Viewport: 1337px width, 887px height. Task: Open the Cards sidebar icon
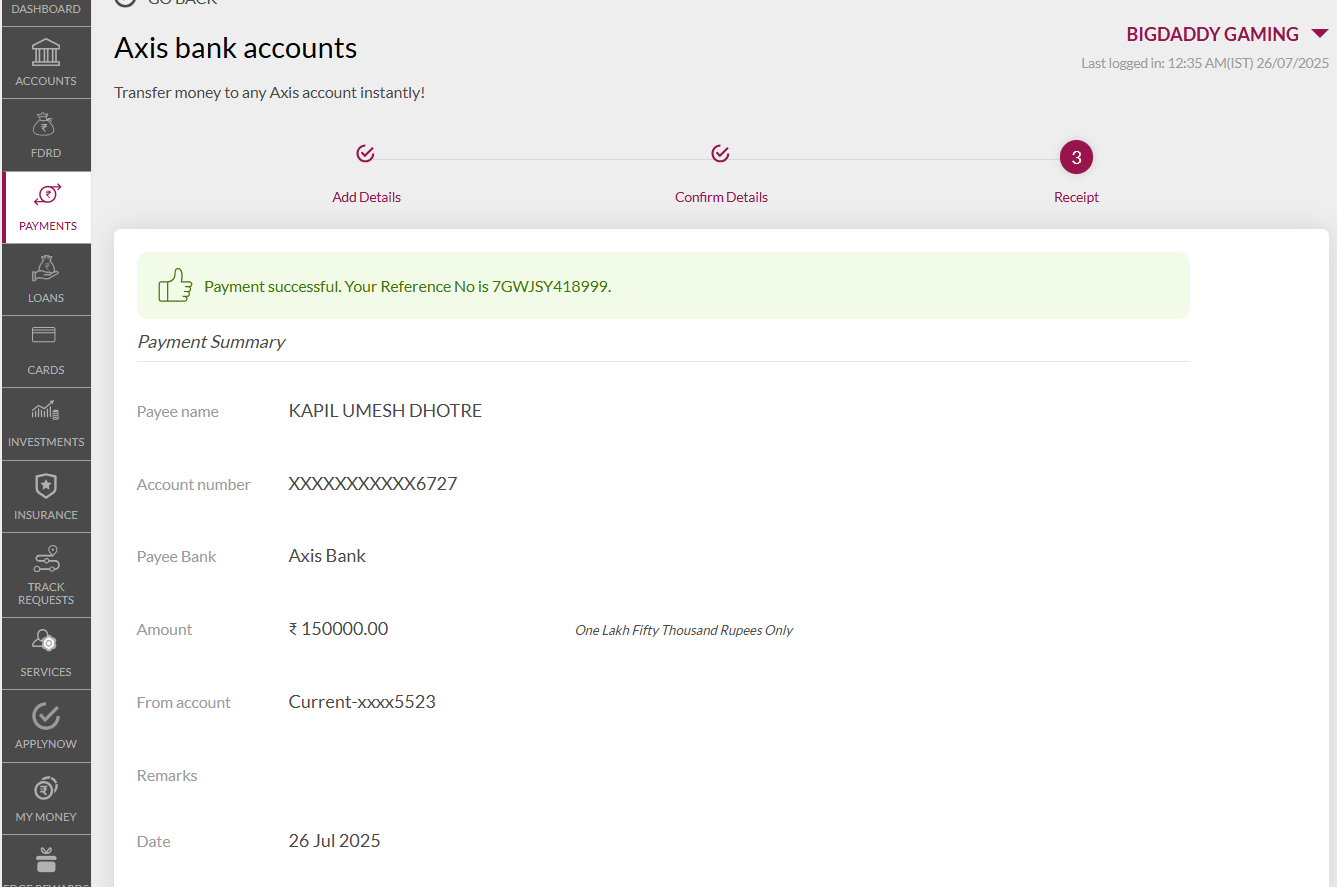pos(45,335)
